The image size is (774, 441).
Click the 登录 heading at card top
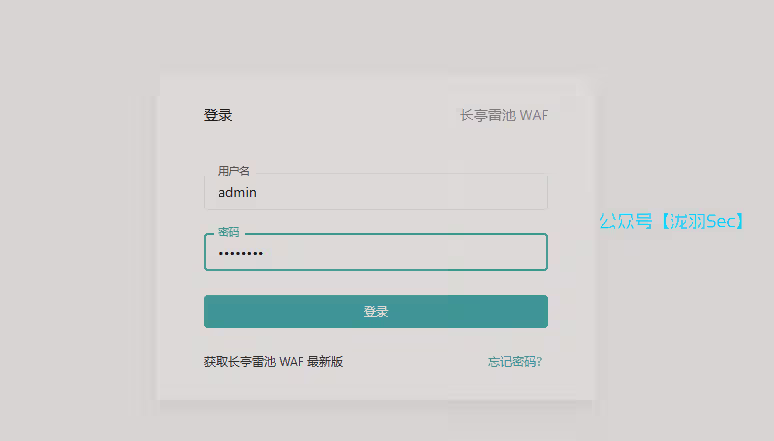(x=218, y=115)
